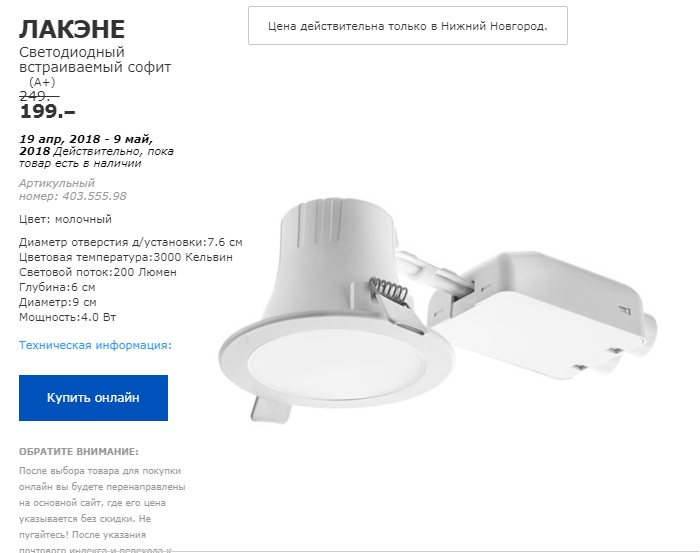Viewport: 700px width, 553px height.
Task: Click the Цвет: молочный line
Action: pyautogui.click(x=65, y=219)
